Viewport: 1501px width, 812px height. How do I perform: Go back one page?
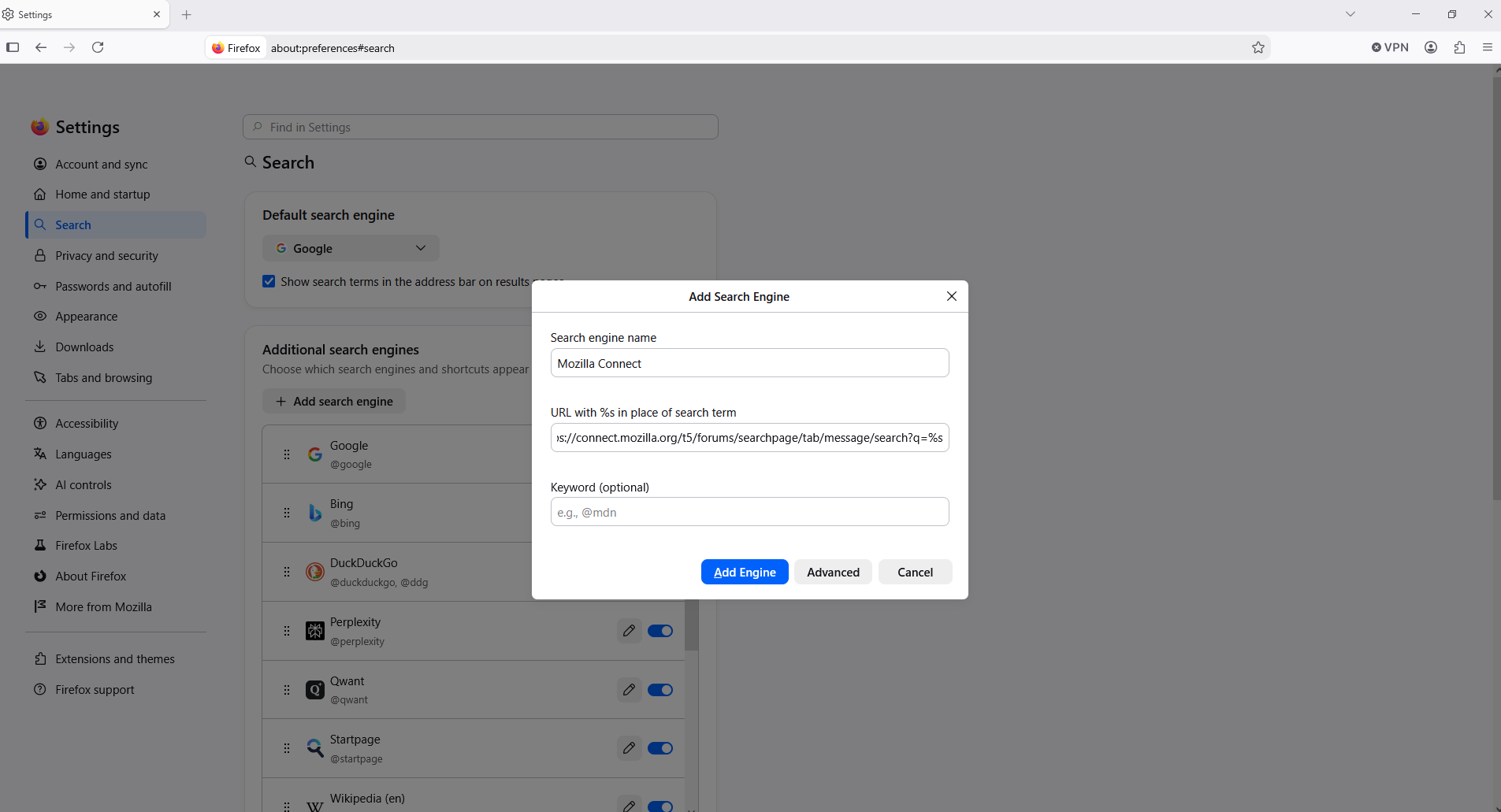[x=41, y=47]
